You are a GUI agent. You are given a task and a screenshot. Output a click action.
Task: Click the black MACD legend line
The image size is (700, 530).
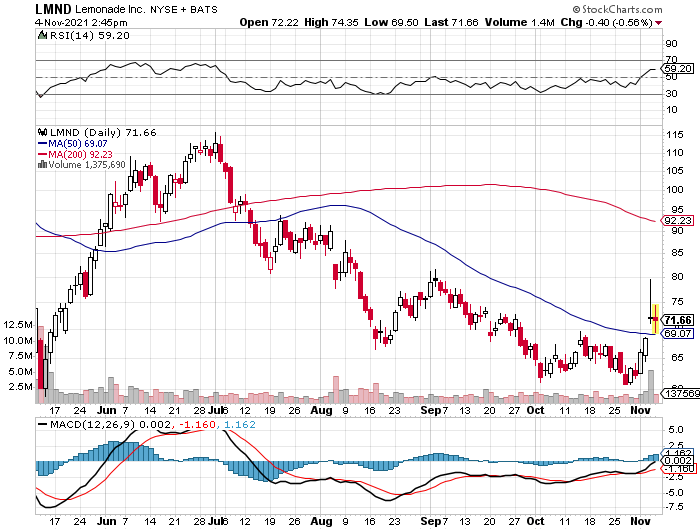(x=43, y=425)
